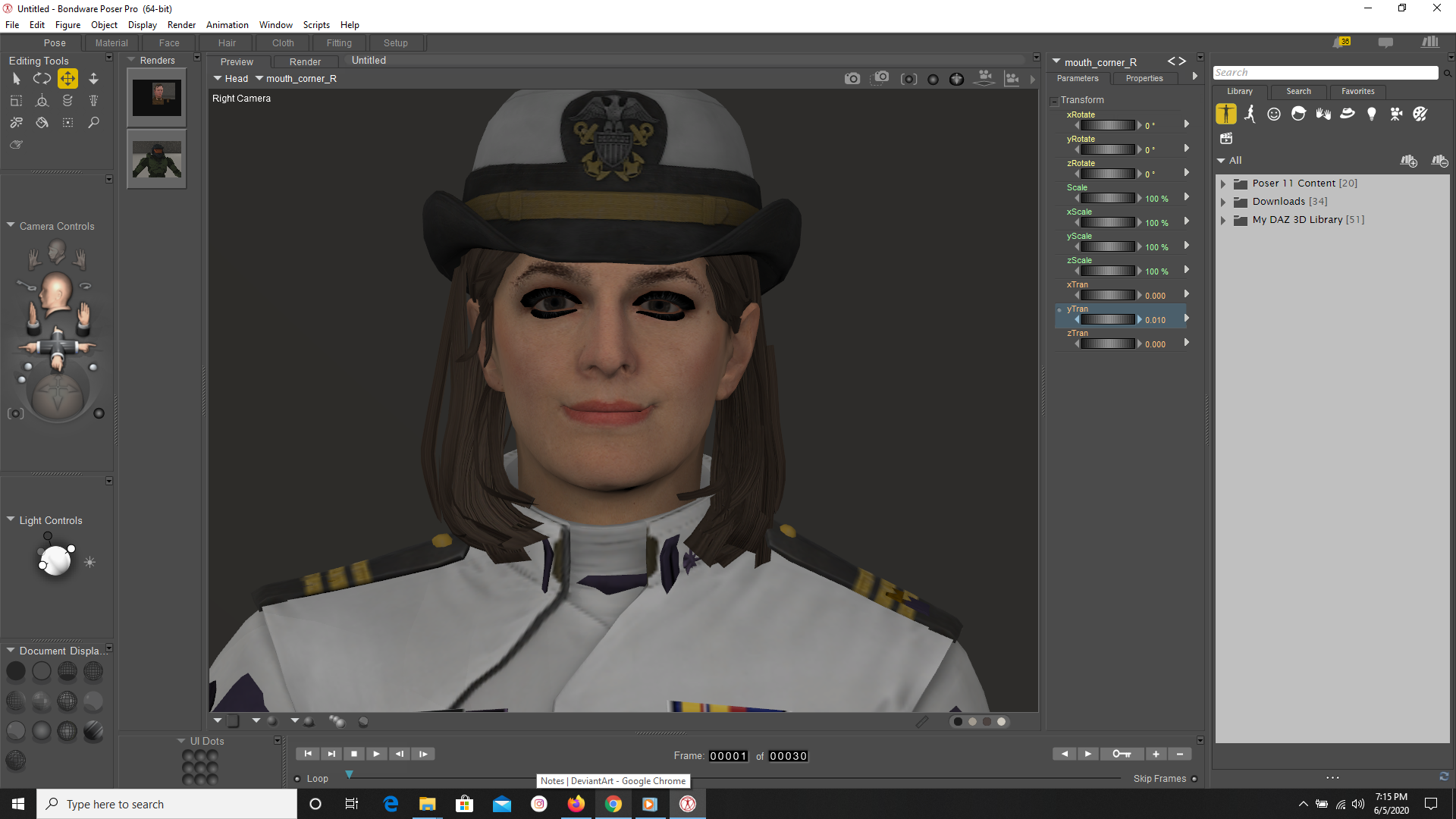Open the Lights library category
This screenshot has height=819, width=1456.
coord(1372,114)
